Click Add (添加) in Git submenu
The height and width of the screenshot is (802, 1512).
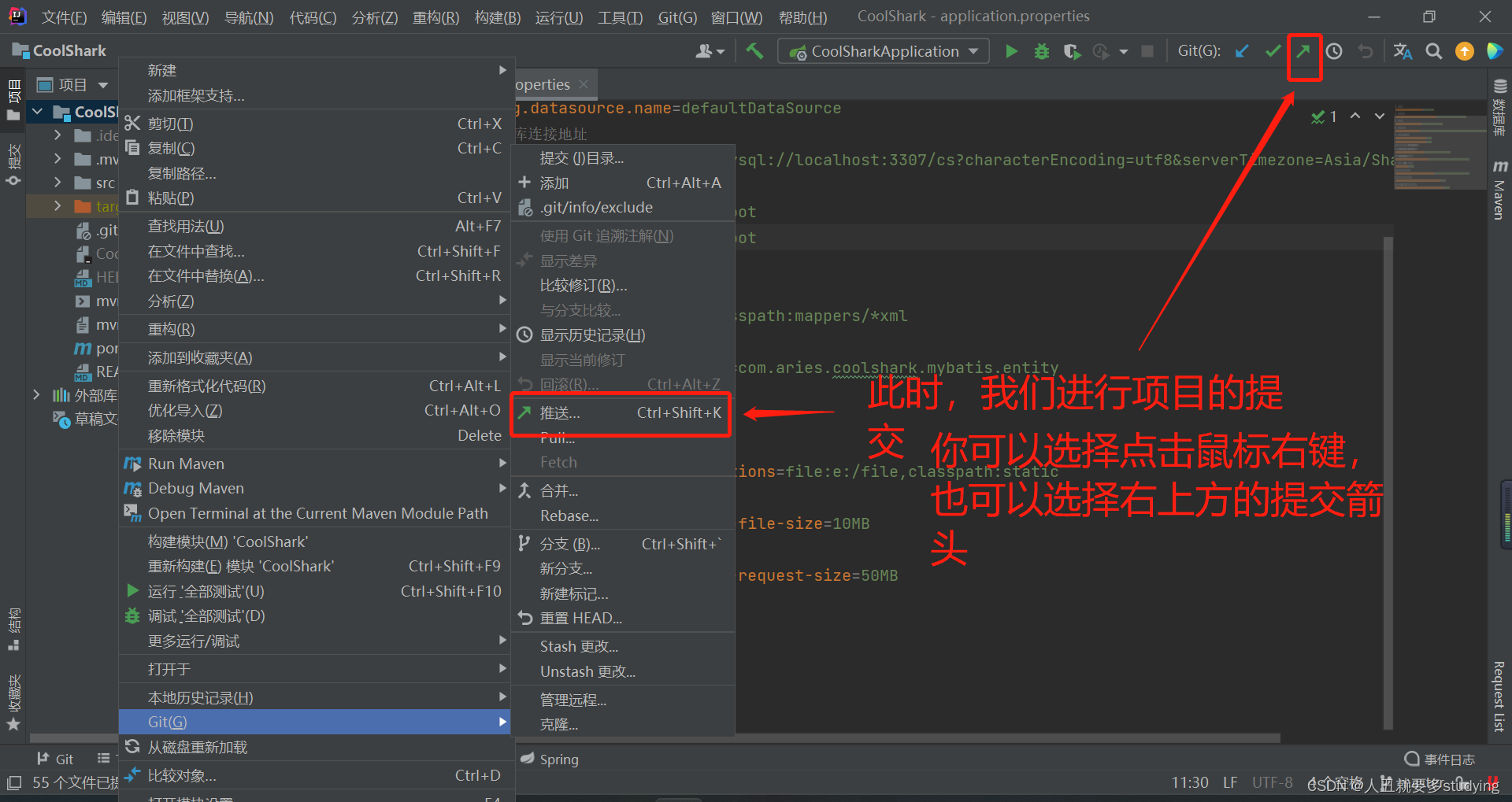[622, 183]
